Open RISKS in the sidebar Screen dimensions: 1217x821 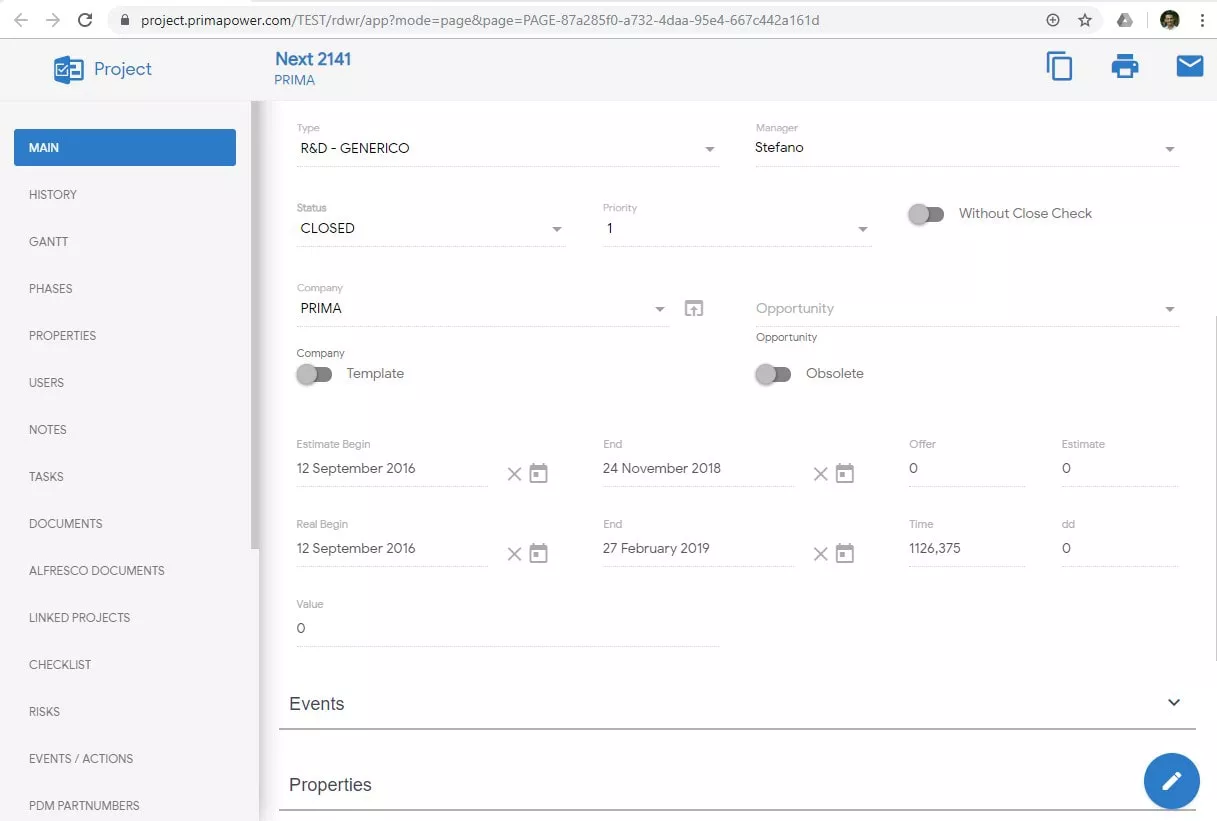pos(45,712)
